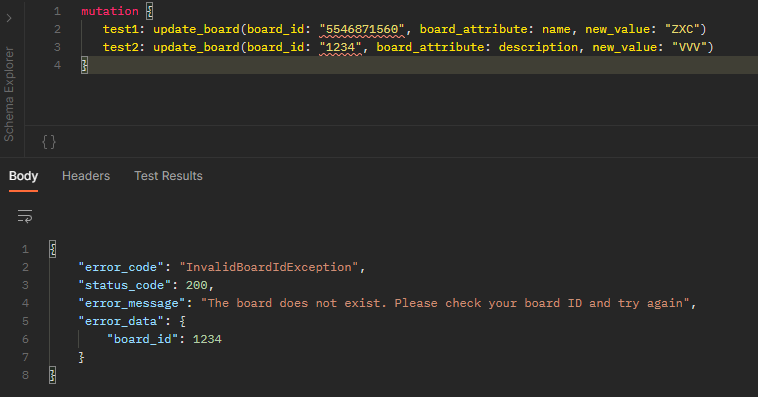This screenshot has width=758, height=397.
Task: Click the mutation keyword on line 1
Action: [x=110, y=11]
